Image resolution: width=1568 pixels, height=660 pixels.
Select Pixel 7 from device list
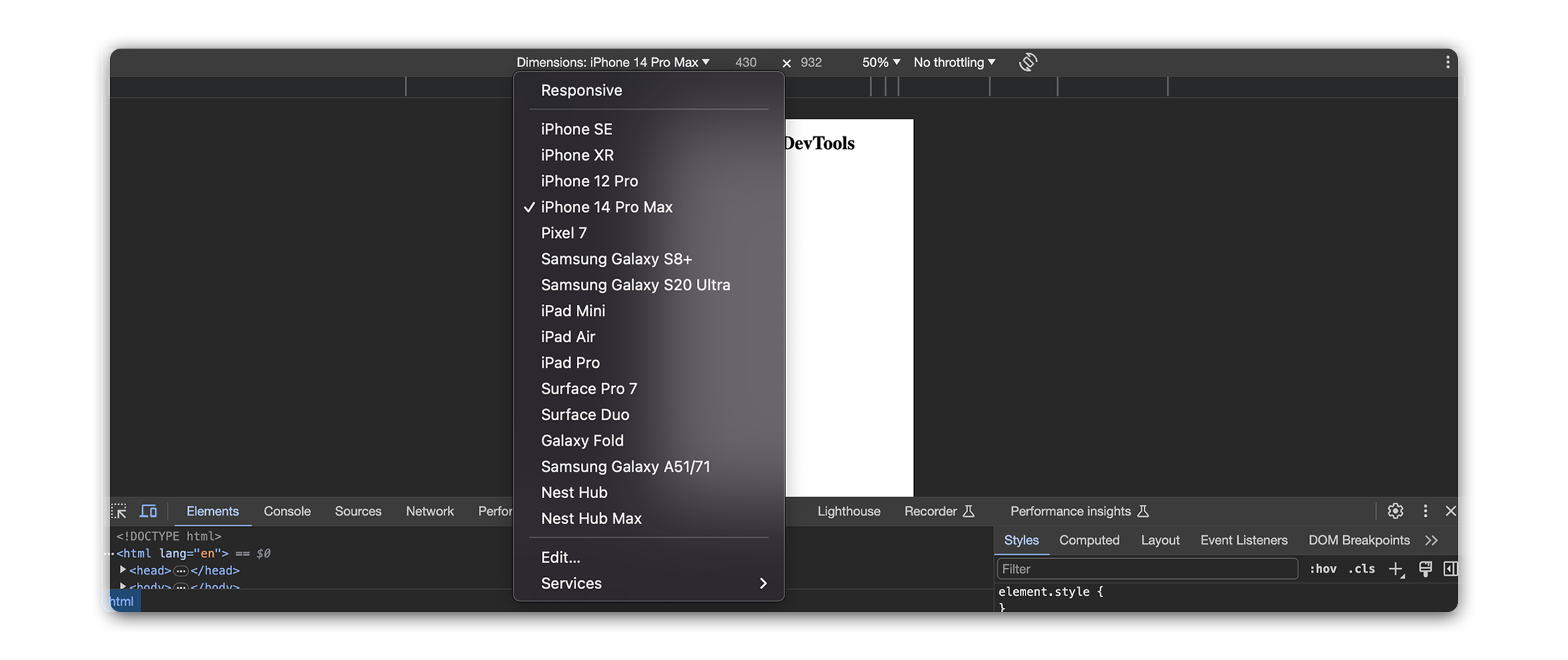click(564, 233)
